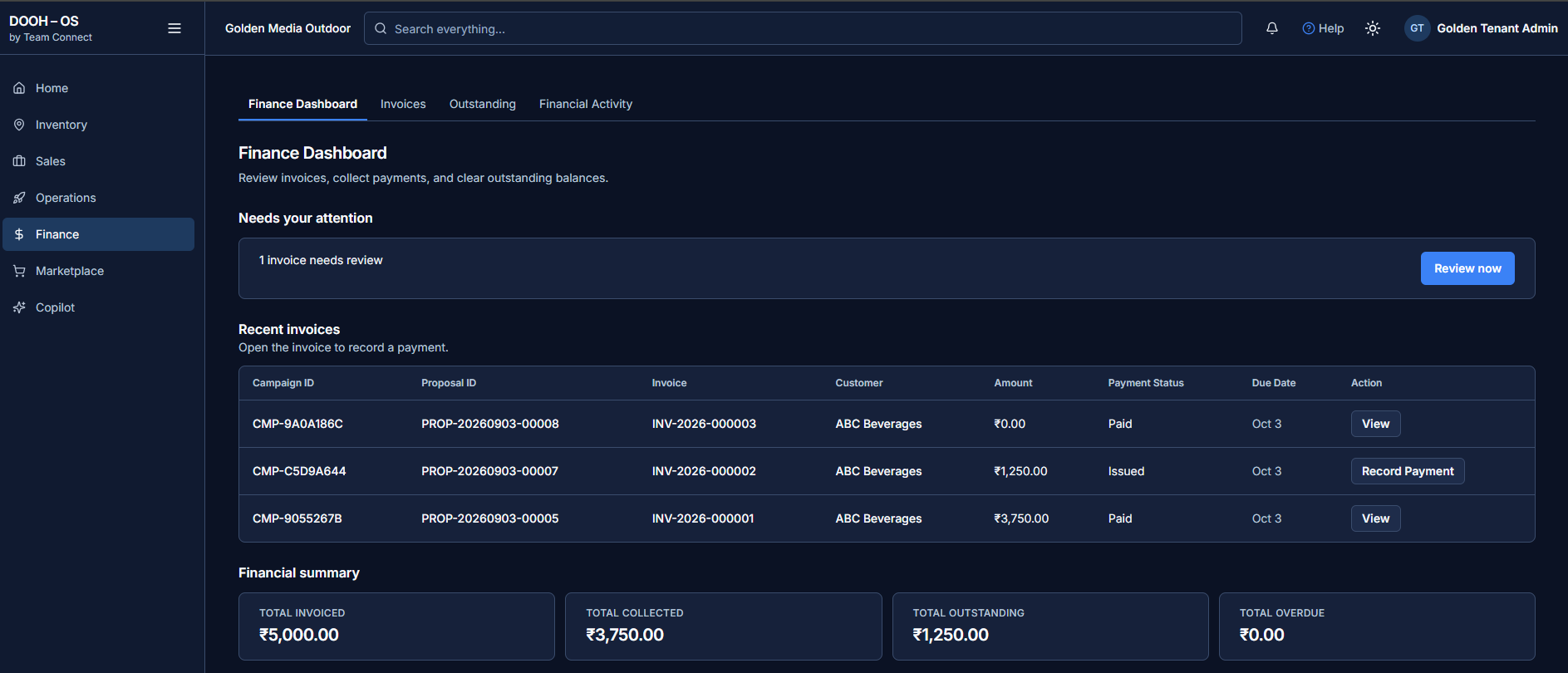View invoice INV-2026-000003

tap(1375, 424)
